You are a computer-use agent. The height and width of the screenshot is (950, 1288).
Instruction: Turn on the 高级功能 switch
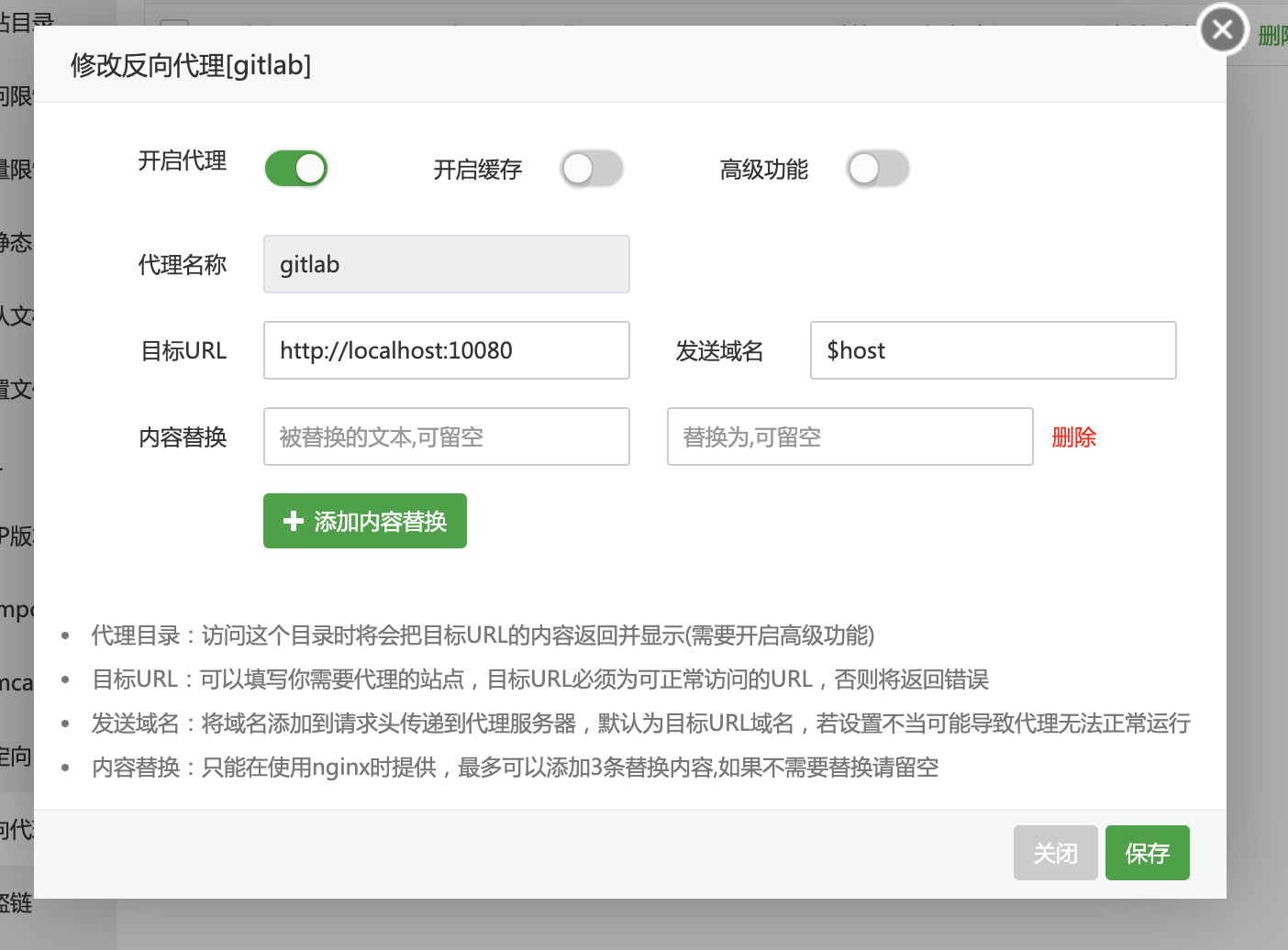click(x=878, y=169)
